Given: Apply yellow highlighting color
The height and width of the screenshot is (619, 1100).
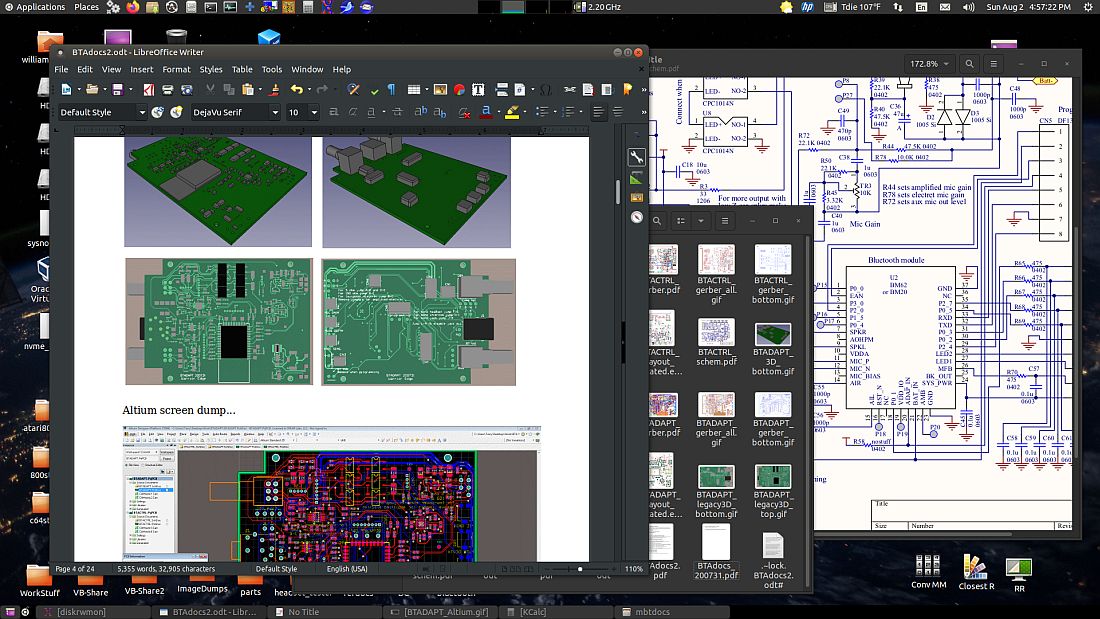Looking at the screenshot, I should (x=512, y=112).
